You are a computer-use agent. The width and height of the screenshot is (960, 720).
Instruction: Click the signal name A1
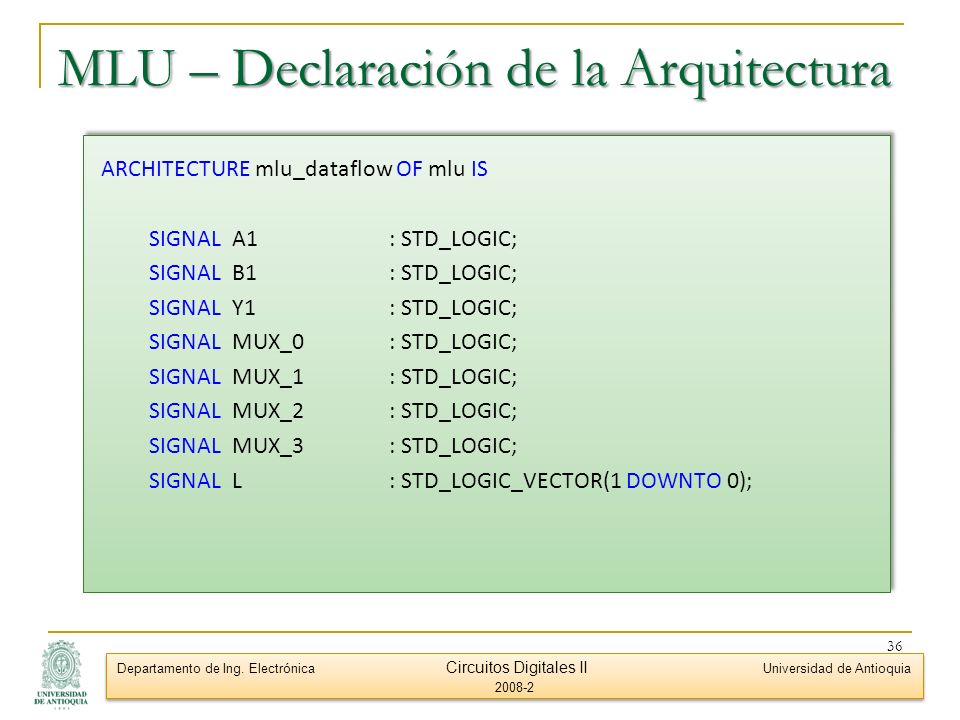tap(245, 238)
